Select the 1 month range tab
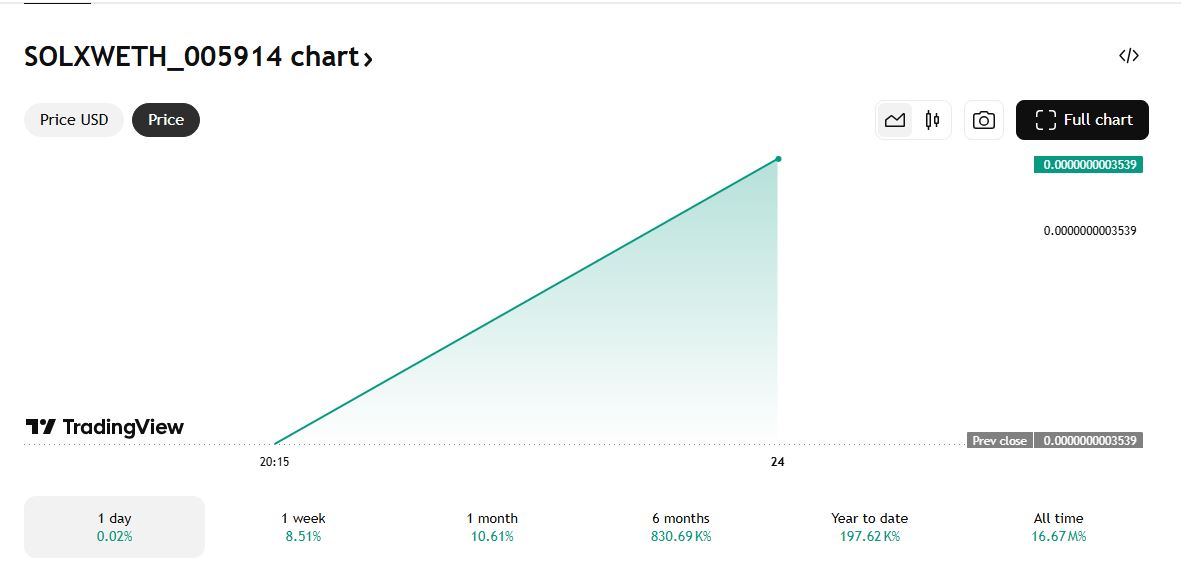1182x582 pixels. tap(492, 527)
